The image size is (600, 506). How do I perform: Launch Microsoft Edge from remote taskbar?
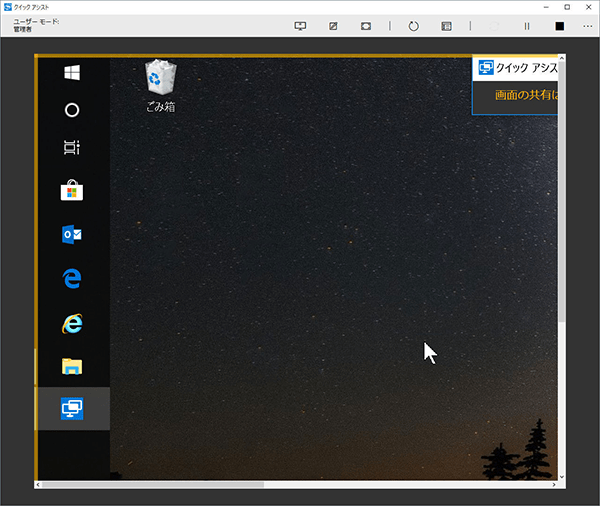point(72,278)
